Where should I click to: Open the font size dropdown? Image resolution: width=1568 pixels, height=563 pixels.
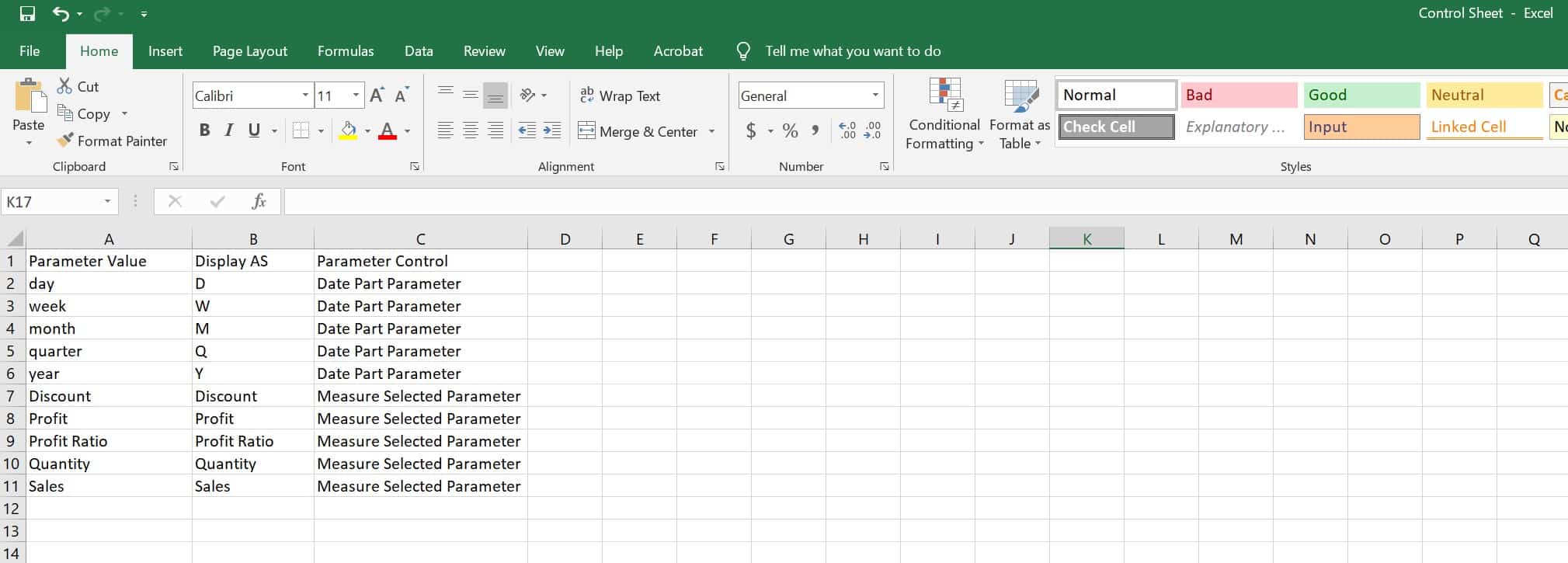pos(356,96)
